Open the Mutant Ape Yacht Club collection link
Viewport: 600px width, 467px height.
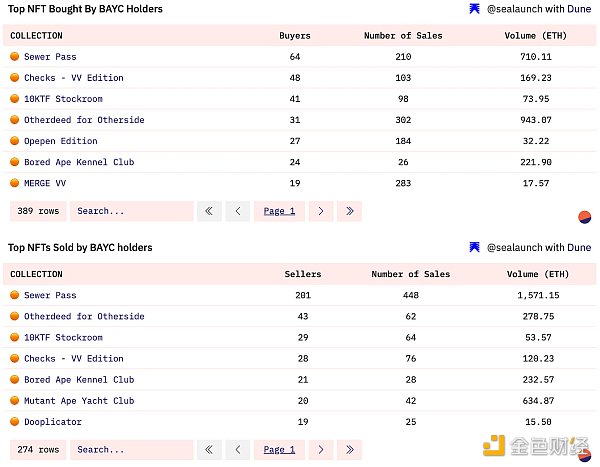tap(79, 401)
